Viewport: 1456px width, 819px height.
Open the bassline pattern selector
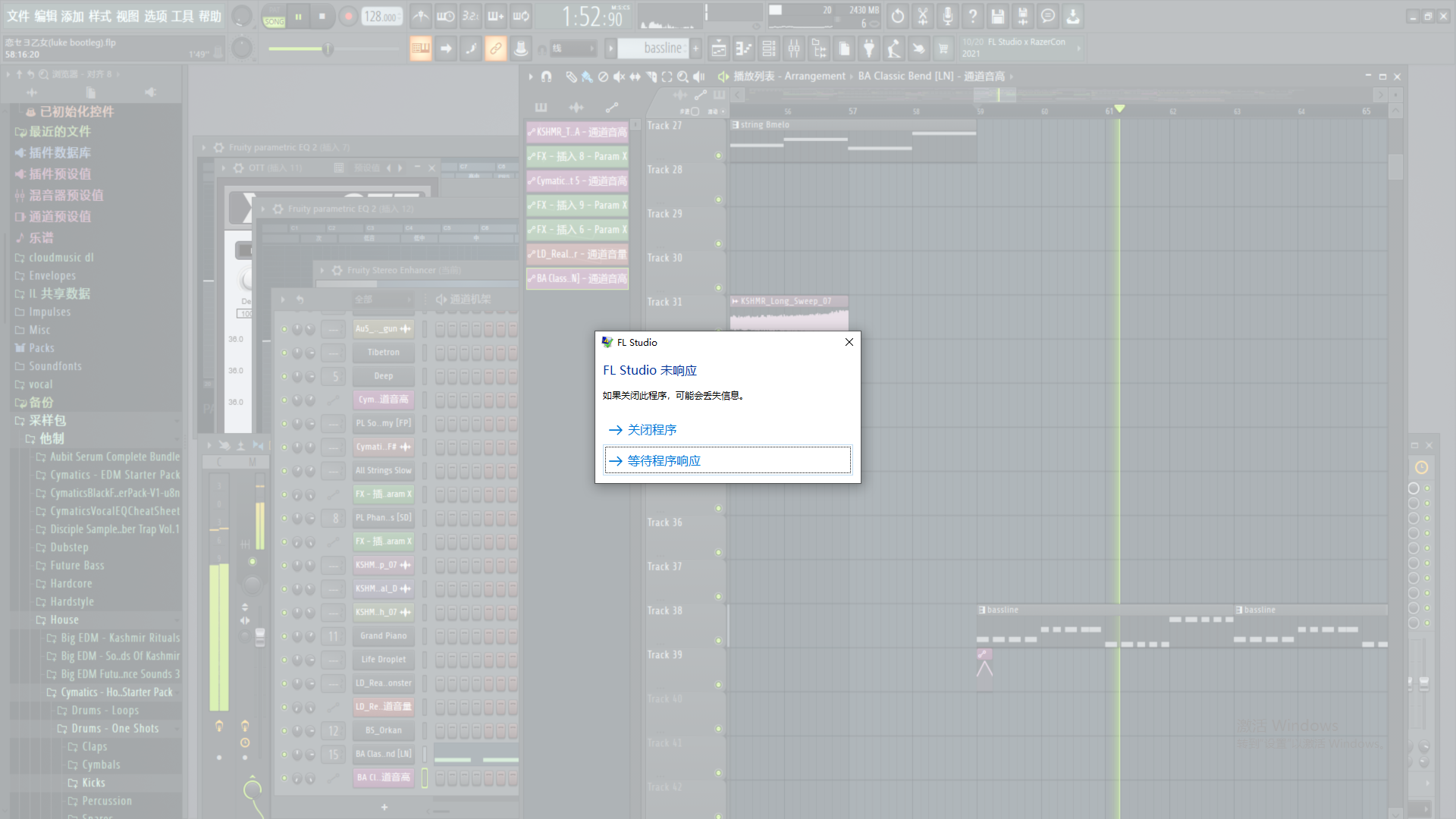pos(652,49)
